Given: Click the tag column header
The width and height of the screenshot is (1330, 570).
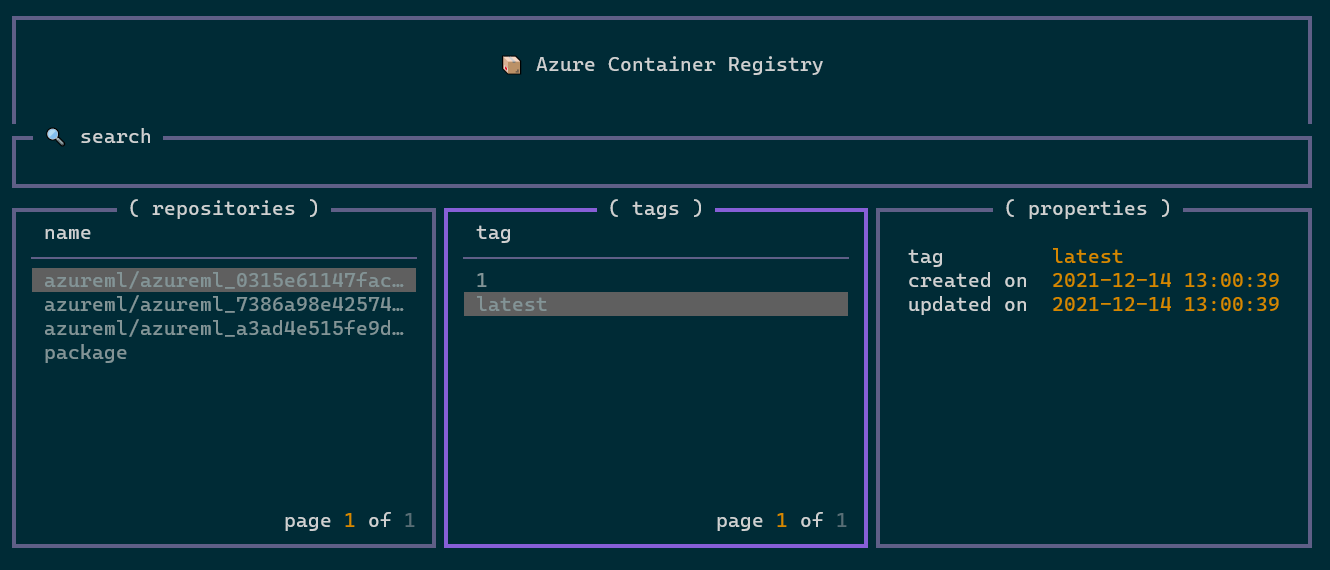Looking at the screenshot, I should (494, 233).
